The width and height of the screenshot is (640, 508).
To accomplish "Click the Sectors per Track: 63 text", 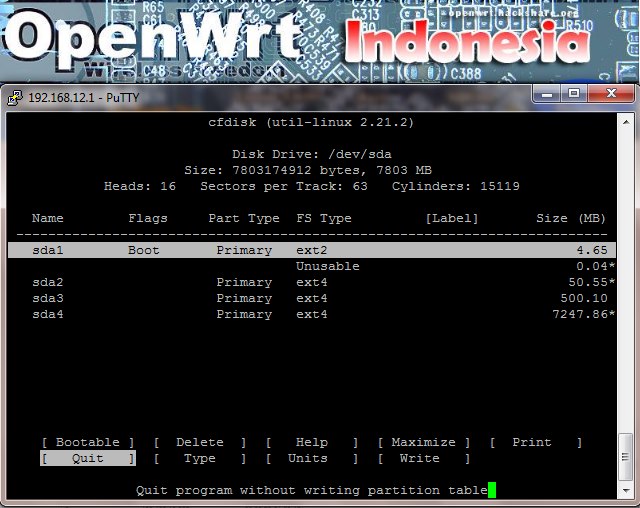I will pyautogui.click(x=284, y=186).
